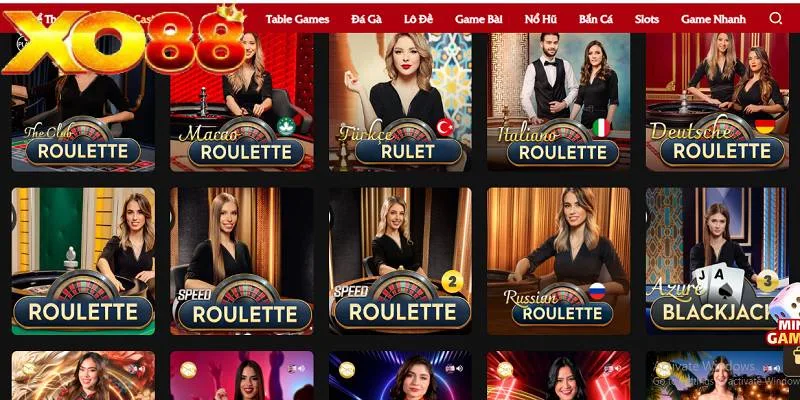Go to the Lô Đề section
This screenshot has width=800, height=400.
(418, 19)
